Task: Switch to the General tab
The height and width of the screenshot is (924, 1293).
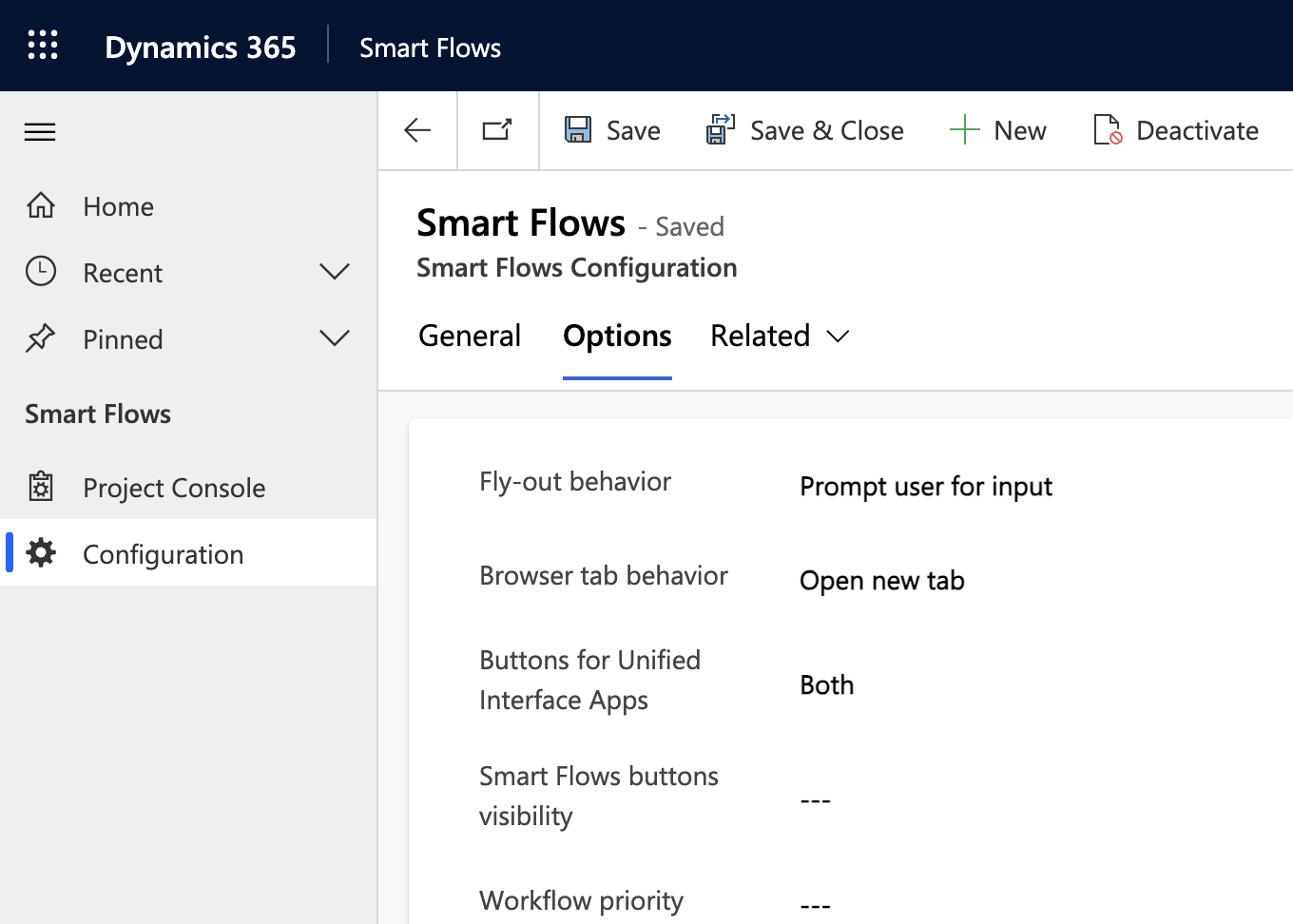Action: coord(470,336)
